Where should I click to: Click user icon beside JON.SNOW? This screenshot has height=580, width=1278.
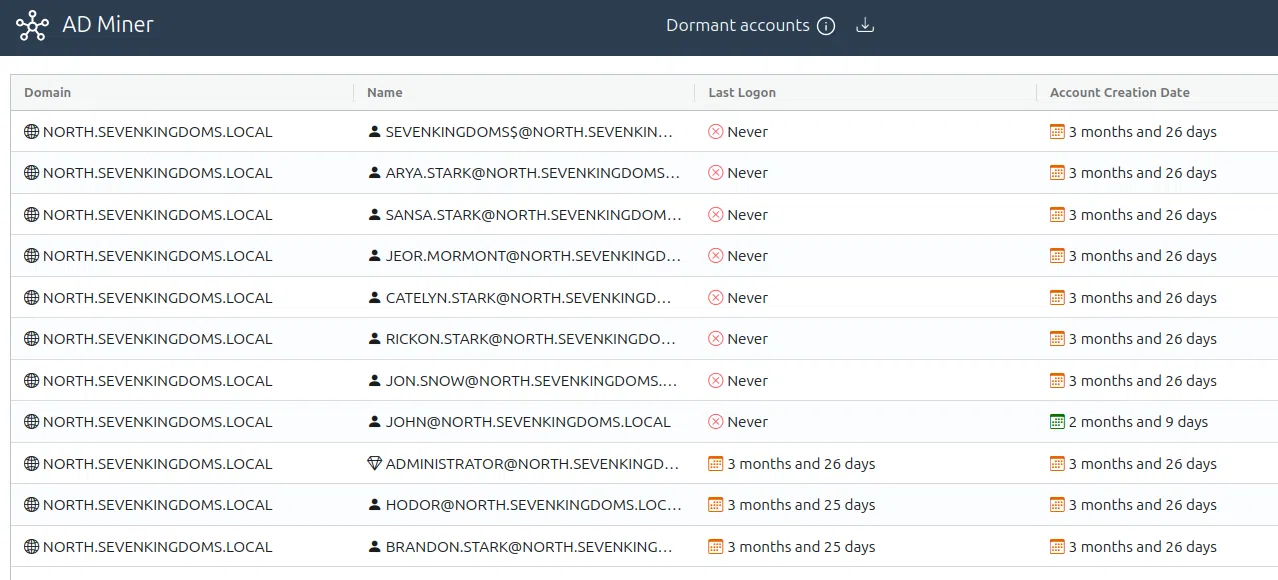click(375, 380)
